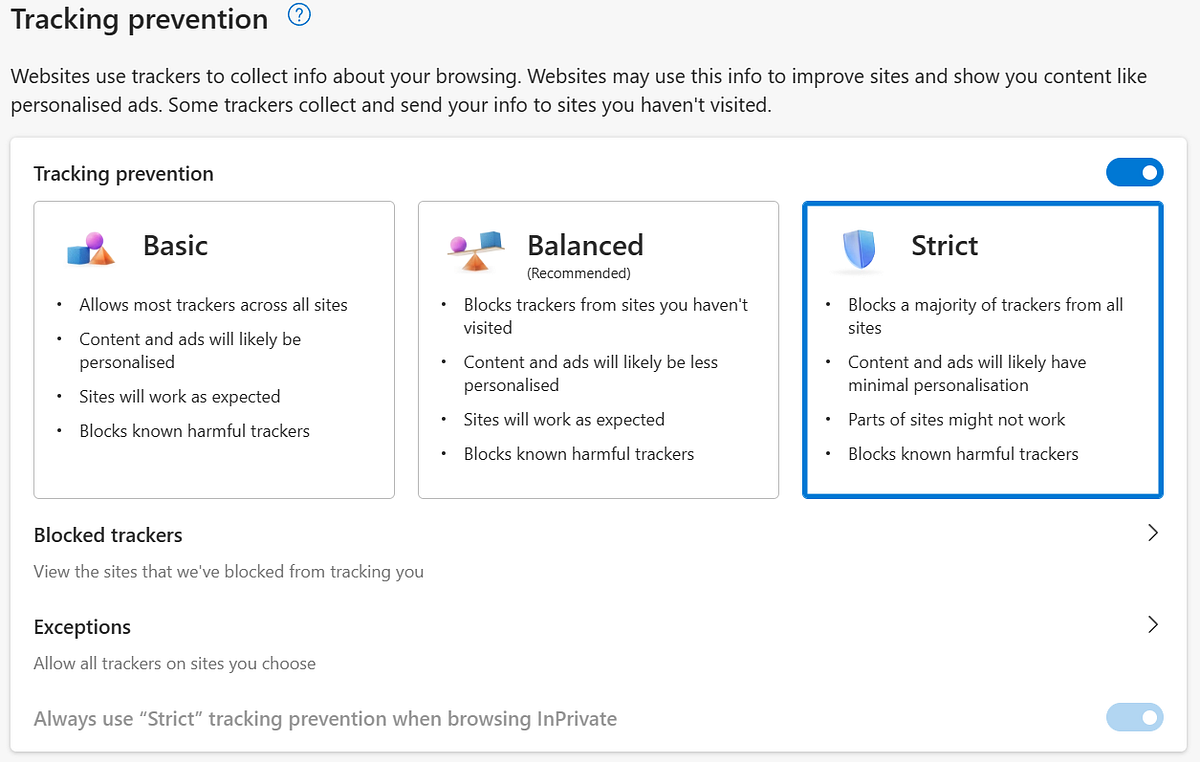Click the blue shield on the Strict card
Screen dimensions: 1200x762
tap(860, 251)
